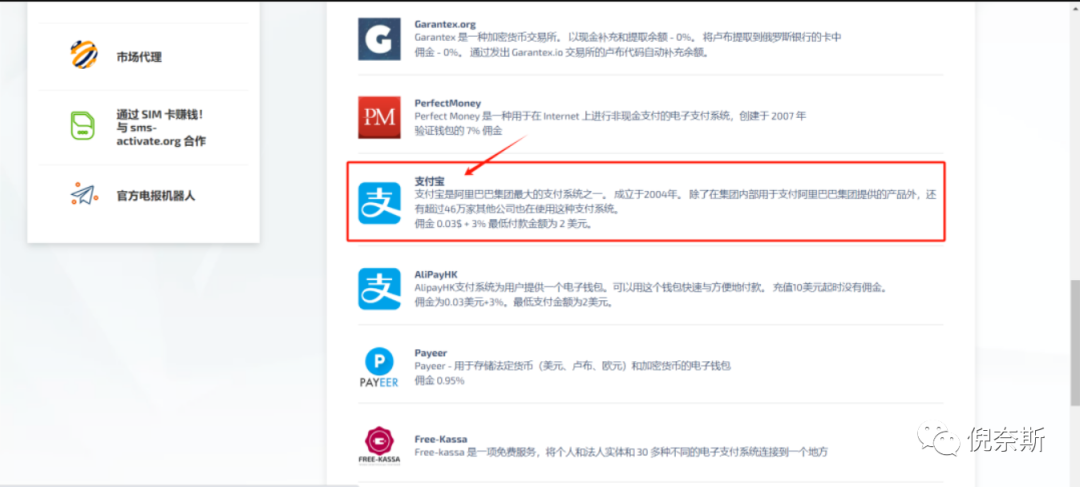Click the Garantex.org payment title

(445, 23)
